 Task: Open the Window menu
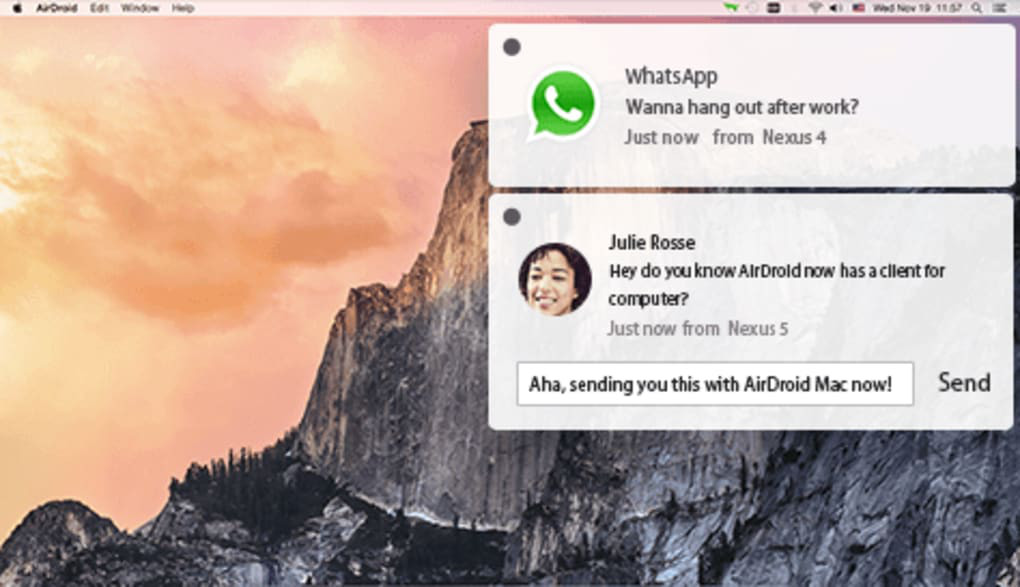(x=140, y=8)
